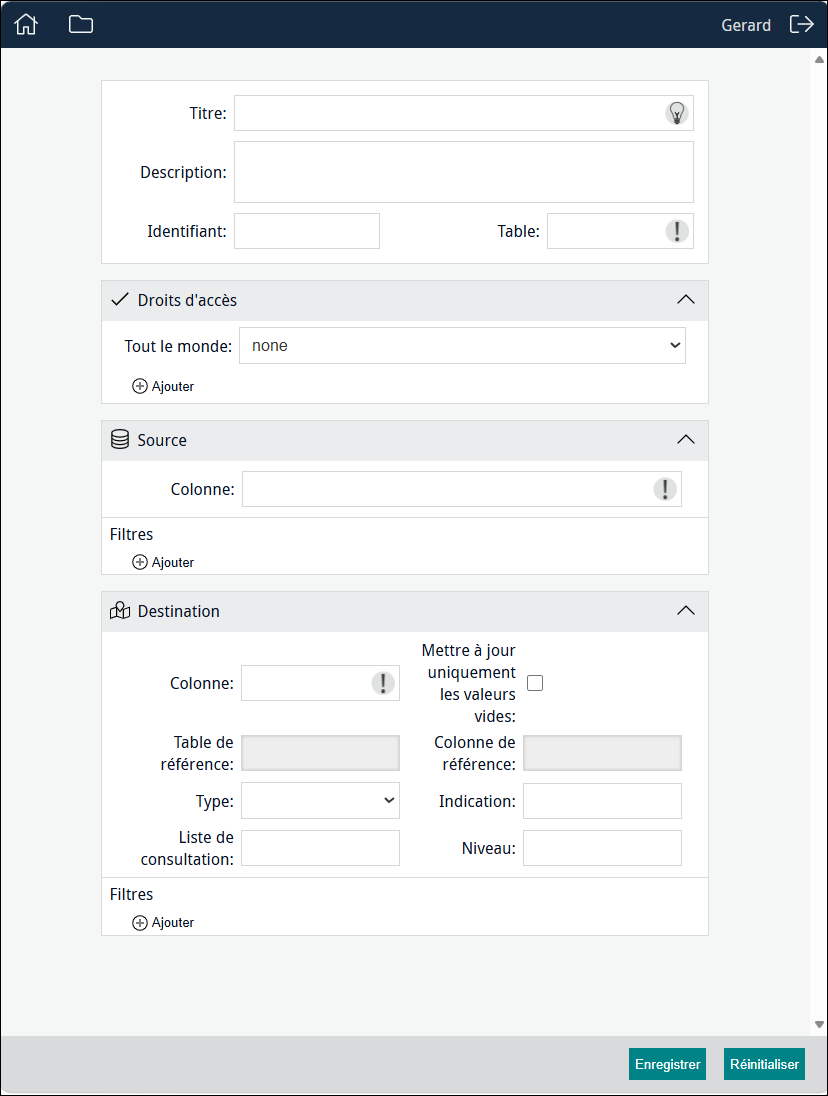The width and height of the screenshot is (828, 1096).
Task: Click the exclamation icon in Table field
Action: point(676,231)
